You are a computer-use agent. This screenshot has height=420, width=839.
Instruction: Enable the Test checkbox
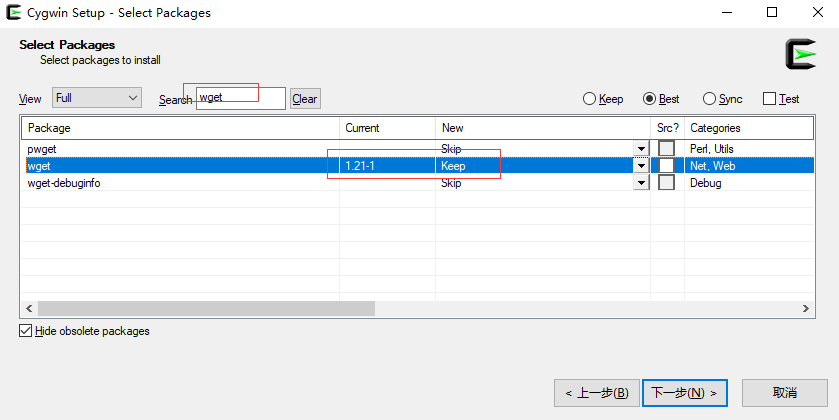point(781,99)
